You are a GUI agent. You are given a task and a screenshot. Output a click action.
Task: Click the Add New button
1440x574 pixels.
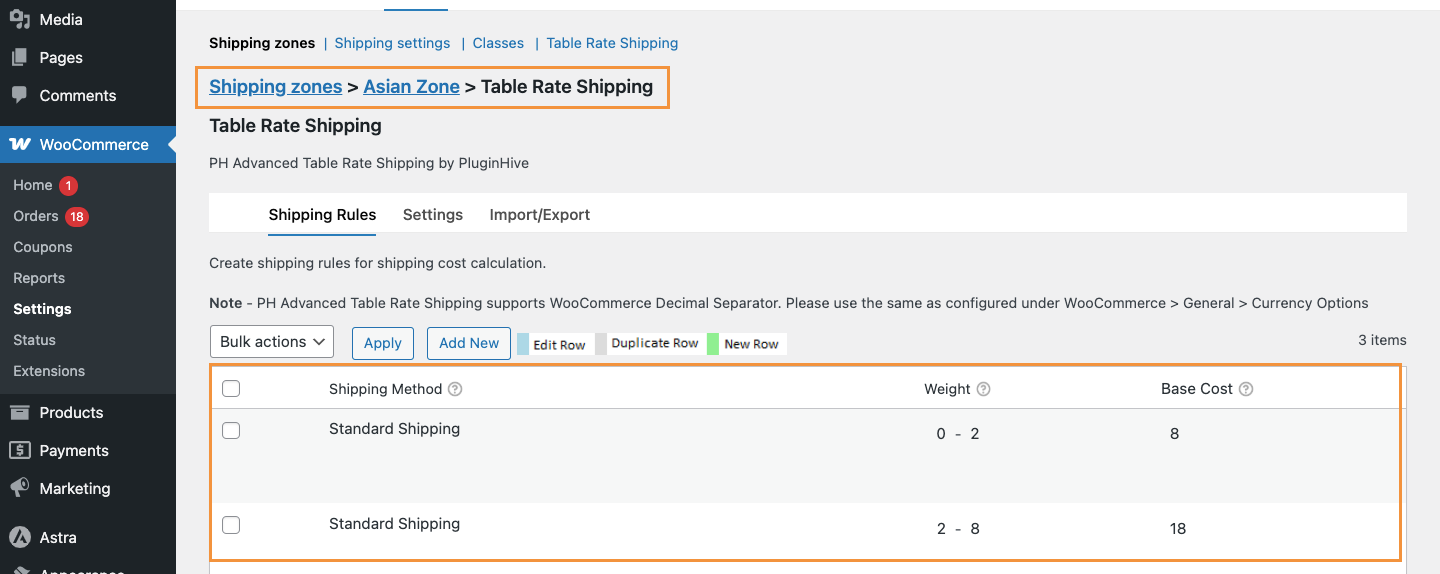coord(468,343)
